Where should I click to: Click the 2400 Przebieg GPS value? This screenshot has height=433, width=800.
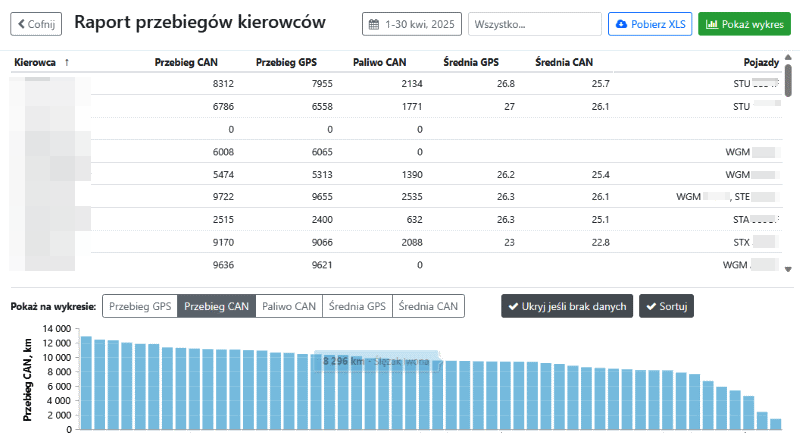pos(322,220)
